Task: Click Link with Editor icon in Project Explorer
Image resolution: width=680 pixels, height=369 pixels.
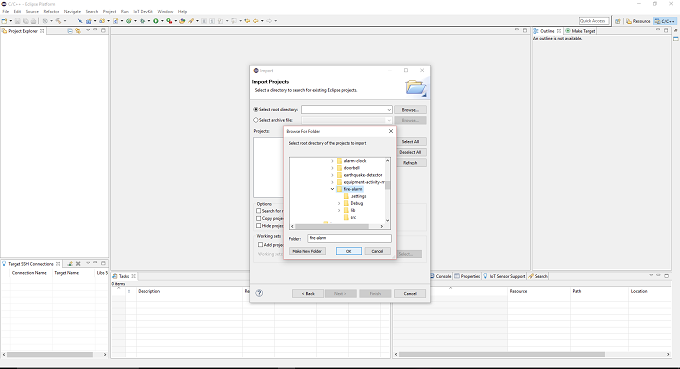Action: (x=78, y=31)
